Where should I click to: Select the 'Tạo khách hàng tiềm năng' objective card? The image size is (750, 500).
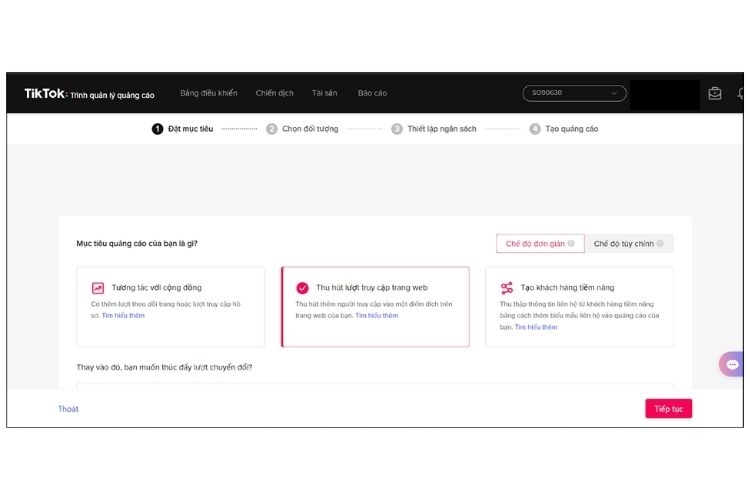pyautogui.click(x=579, y=307)
